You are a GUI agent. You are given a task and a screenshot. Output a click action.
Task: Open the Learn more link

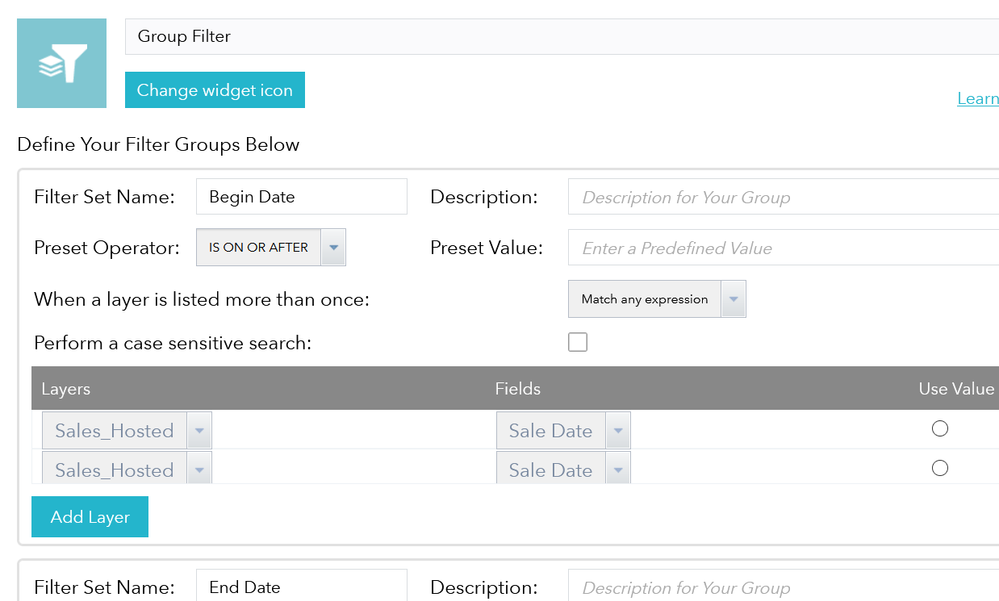(x=977, y=98)
